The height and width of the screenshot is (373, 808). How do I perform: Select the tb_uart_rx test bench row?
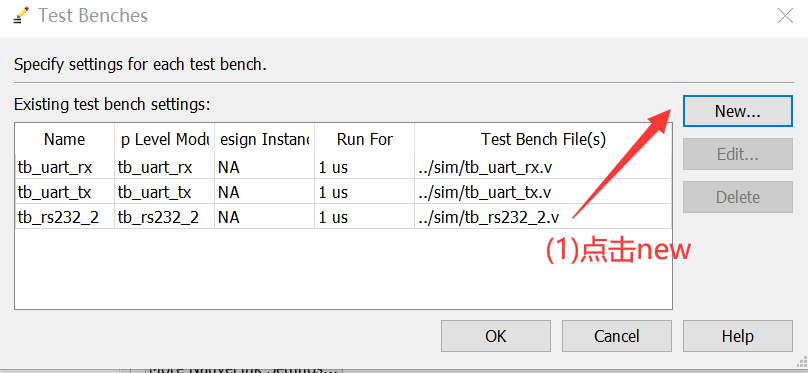343,166
